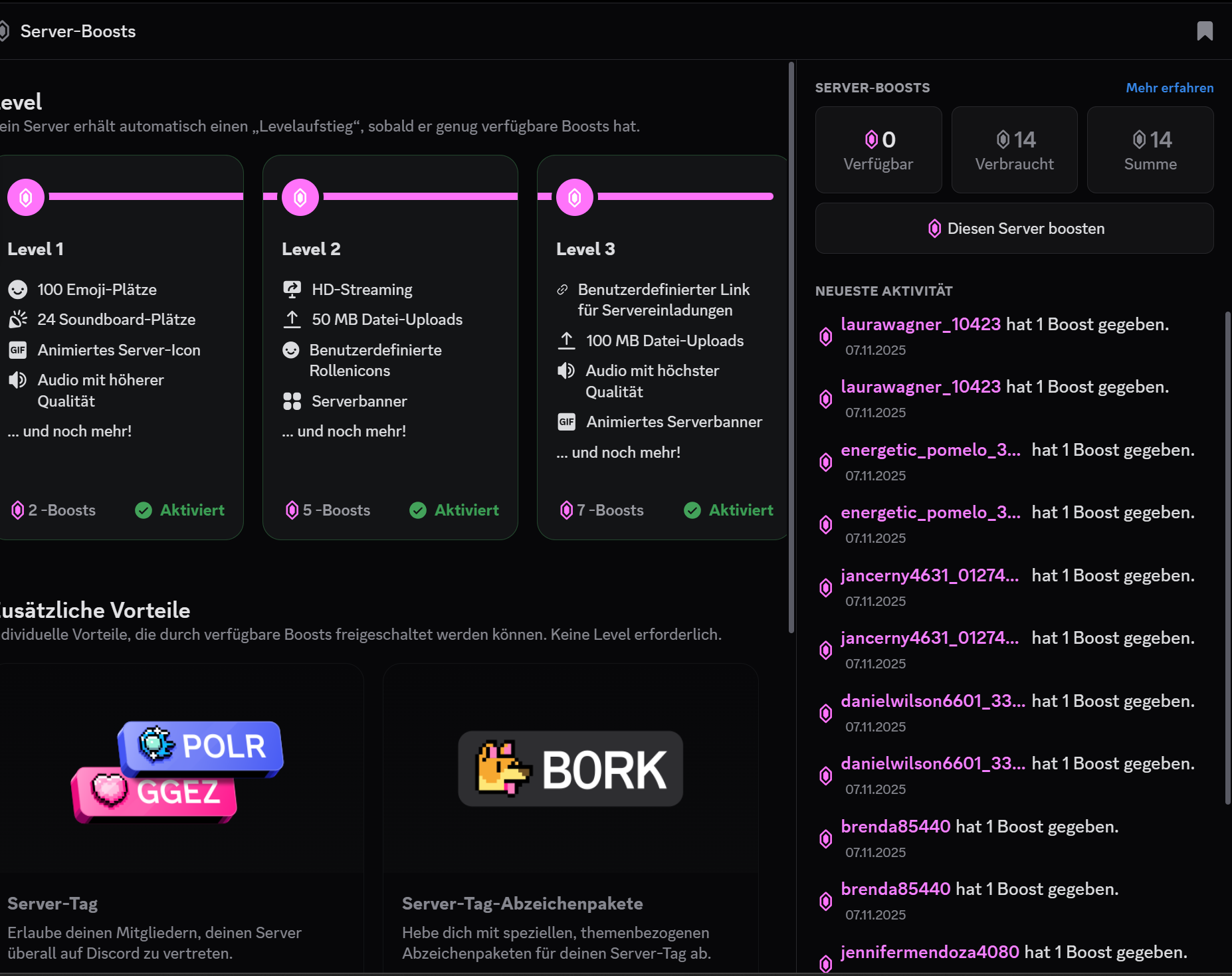This screenshot has width=1232, height=976.
Task: Click the Verfügbar boost count card
Action: click(x=878, y=150)
